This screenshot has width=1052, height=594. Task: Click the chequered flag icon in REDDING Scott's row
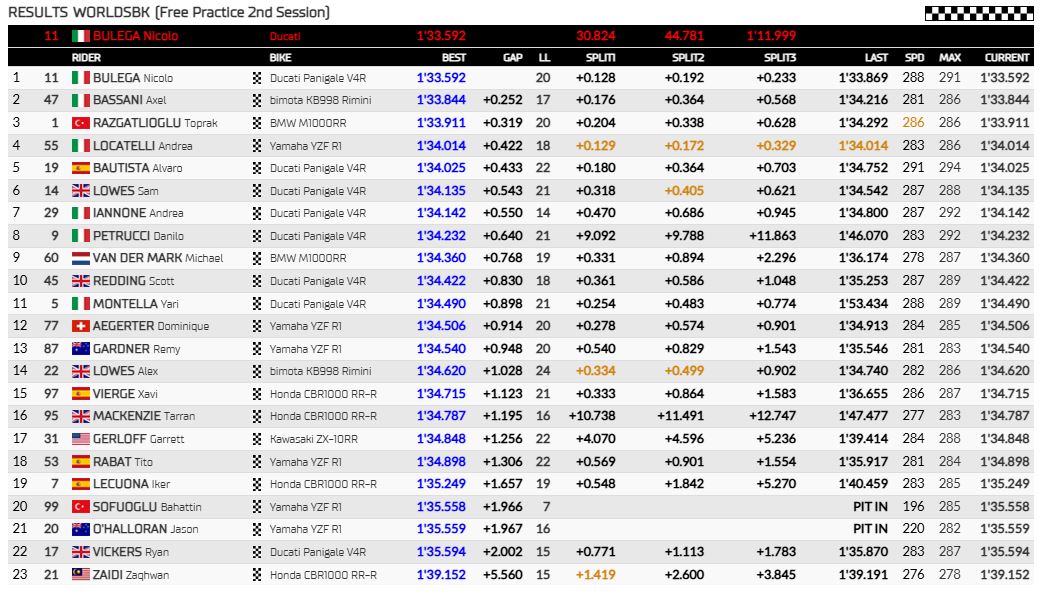[257, 281]
